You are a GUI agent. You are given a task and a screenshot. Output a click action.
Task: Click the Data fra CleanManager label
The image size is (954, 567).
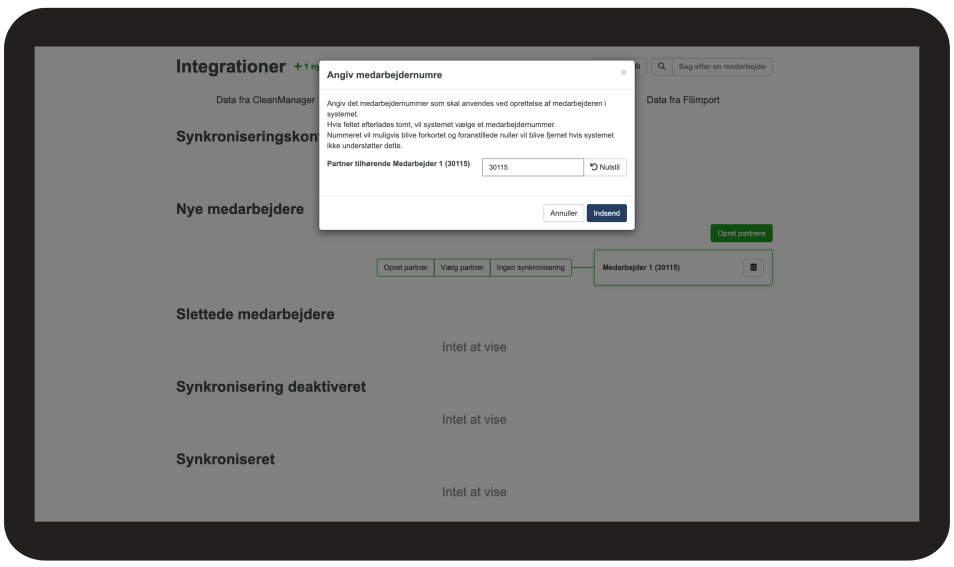265,100
